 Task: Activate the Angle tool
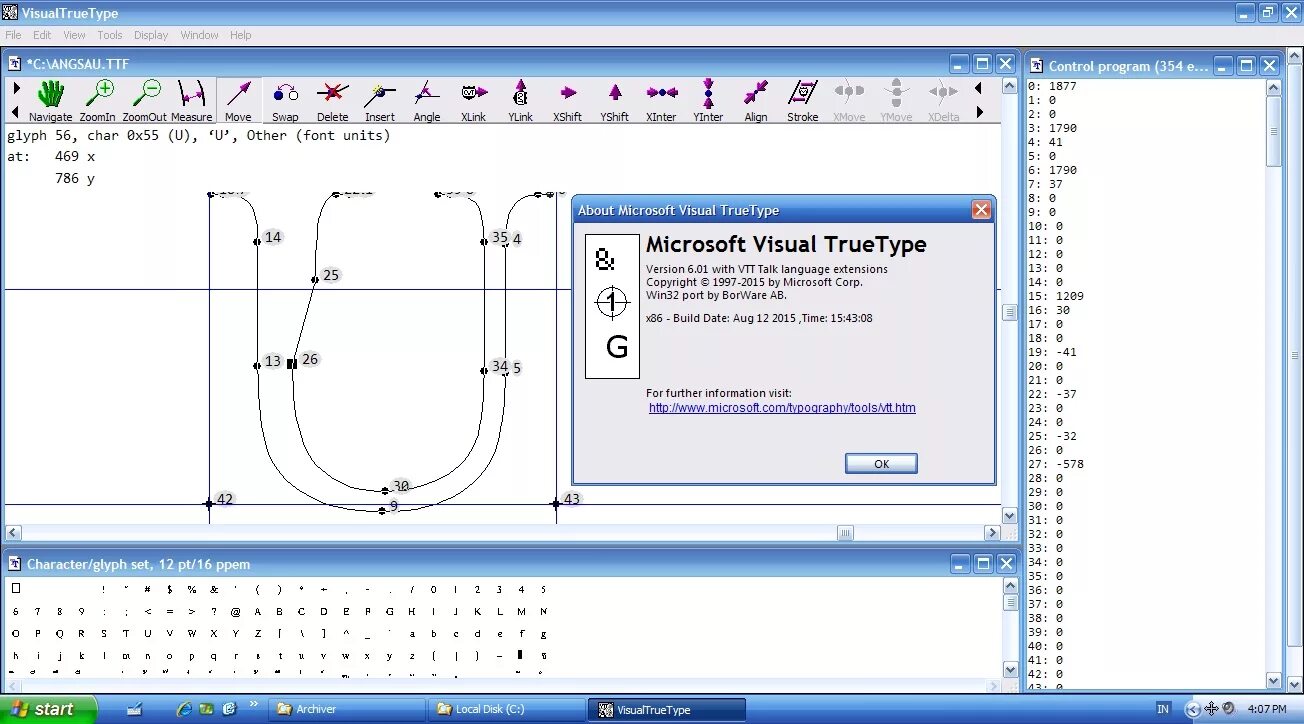(x=427, y=101)
